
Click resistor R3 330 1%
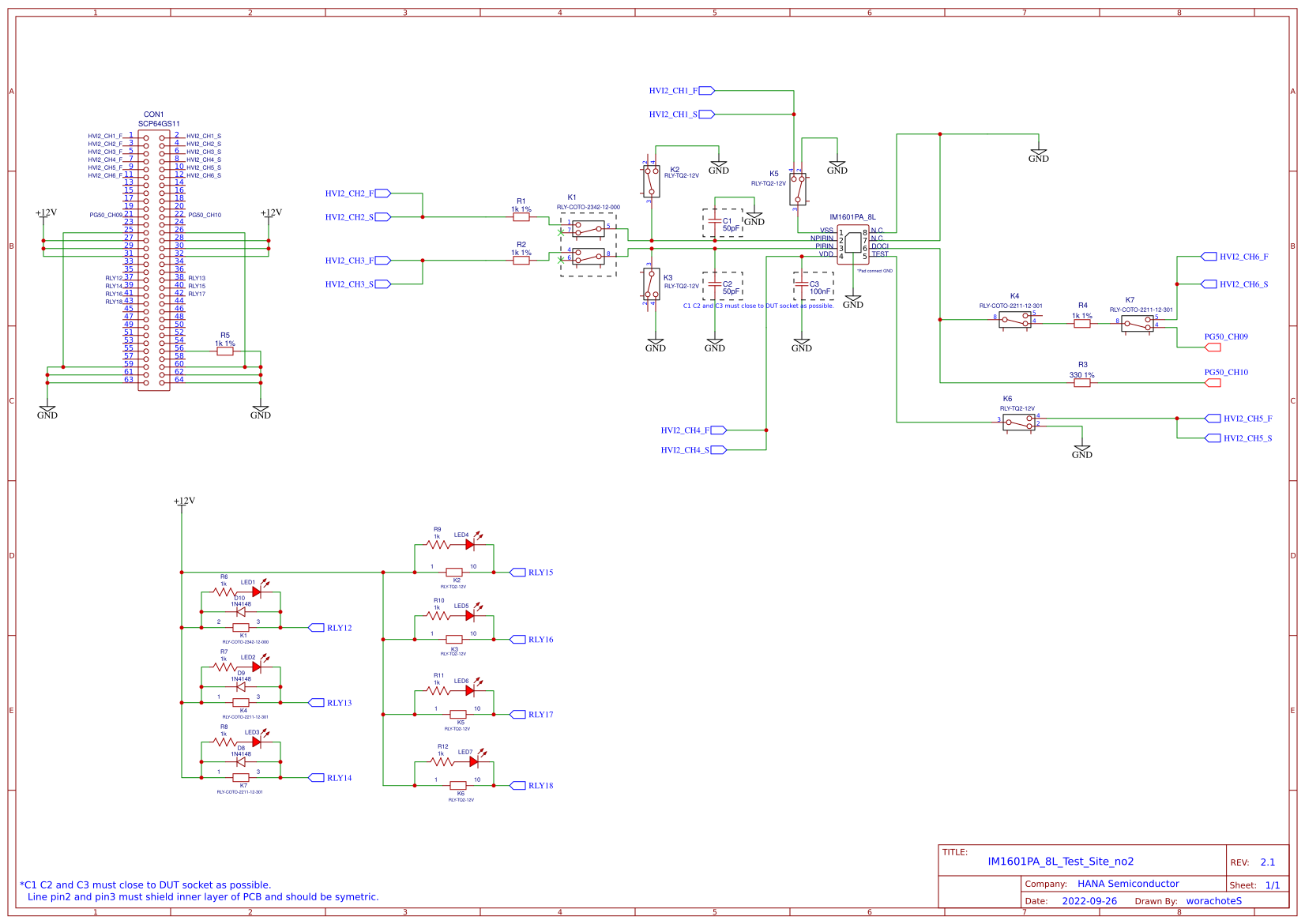pyautogui.click(x=1082, y=382)
